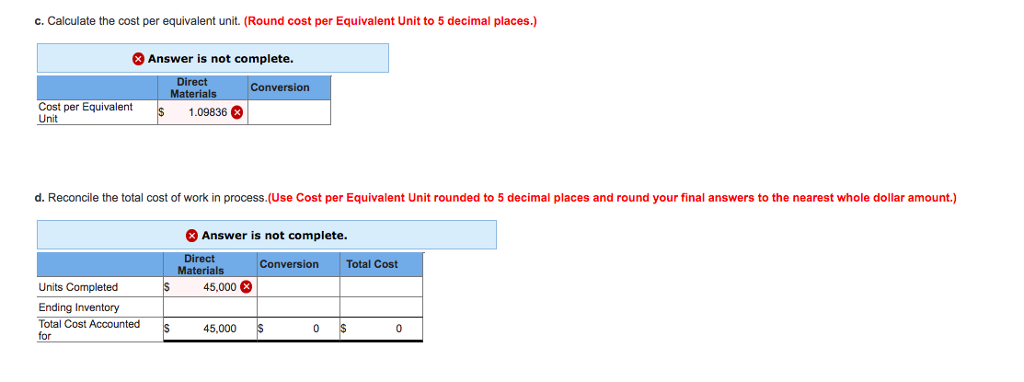The image size is (1024, 382).
Task: Select Units Completed Conversion cell
Action: click(298, 287)
